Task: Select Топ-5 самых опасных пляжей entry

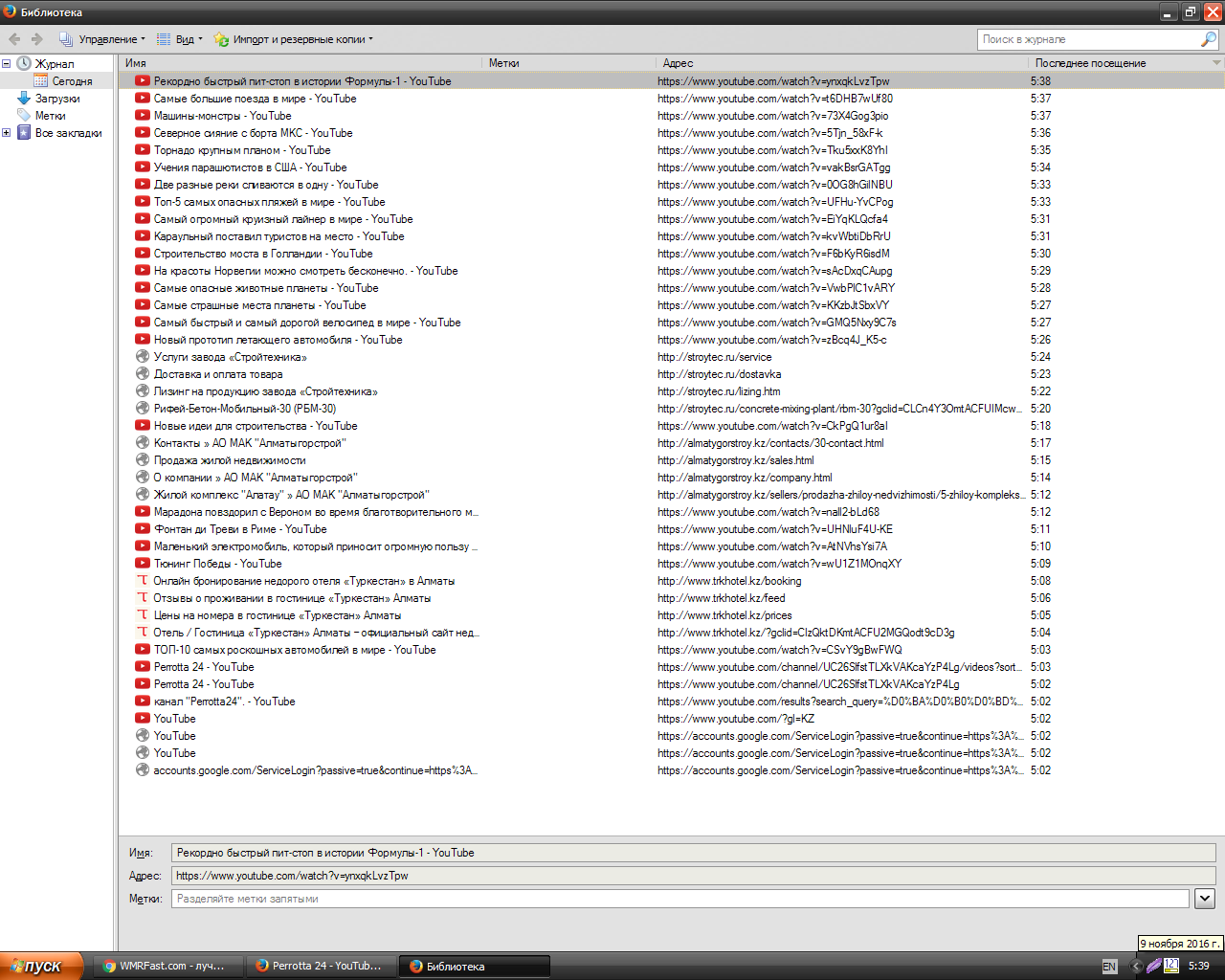Action: (672, 202)
